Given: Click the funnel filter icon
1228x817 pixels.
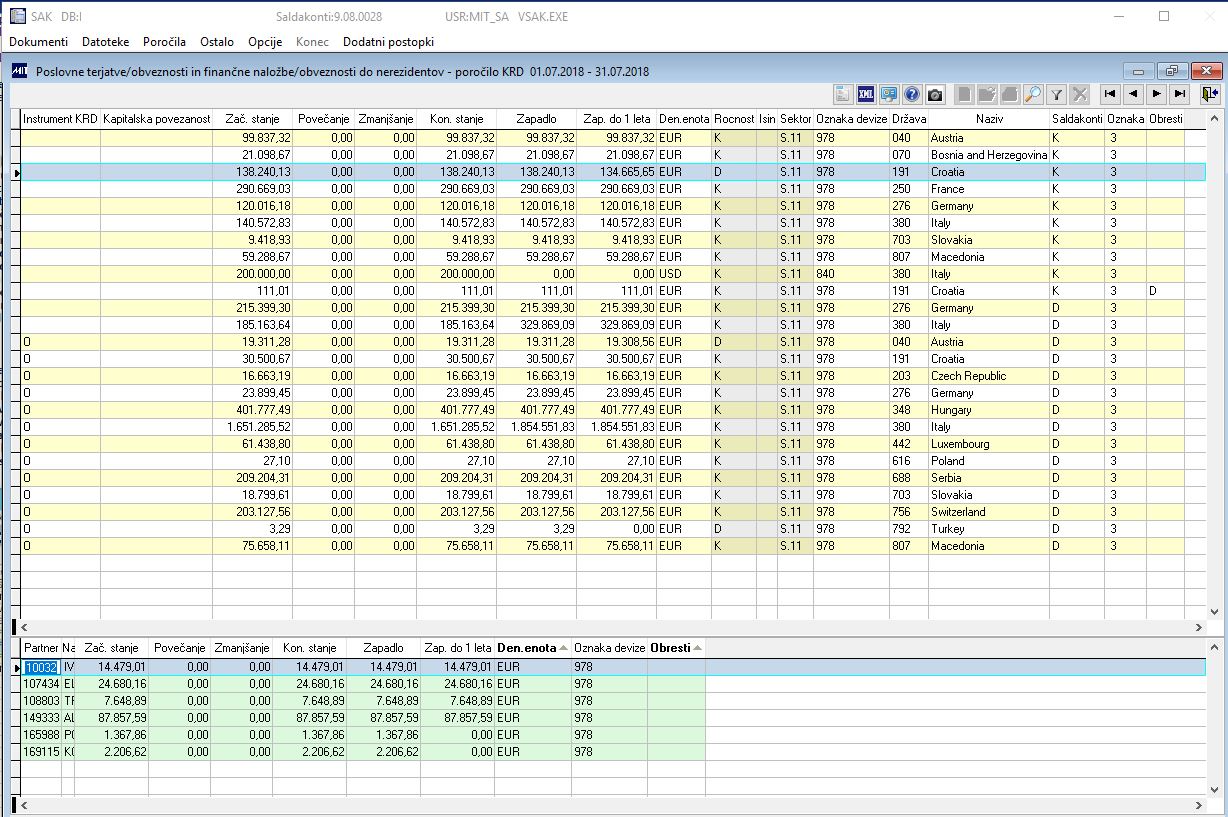Looking at the screenshot, I should click(x=1056, y=94).
